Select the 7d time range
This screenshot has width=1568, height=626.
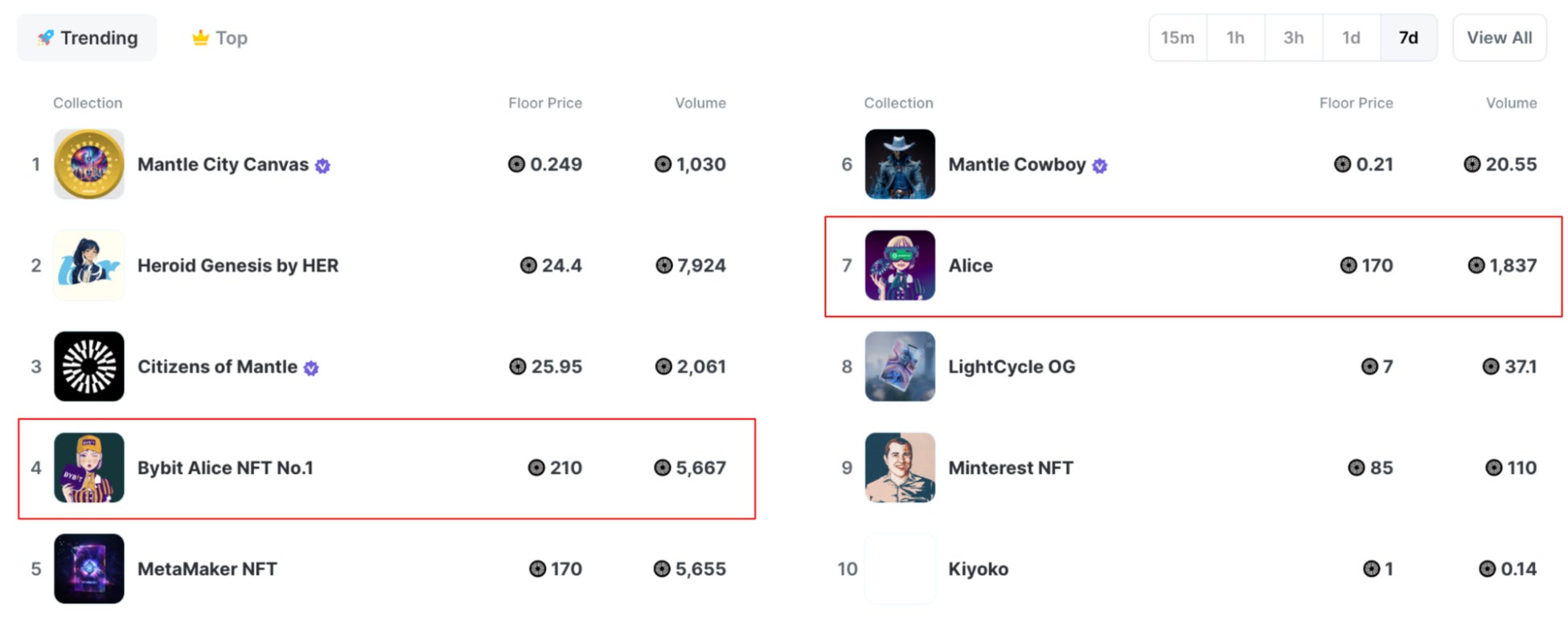(x=1408, y=38)
